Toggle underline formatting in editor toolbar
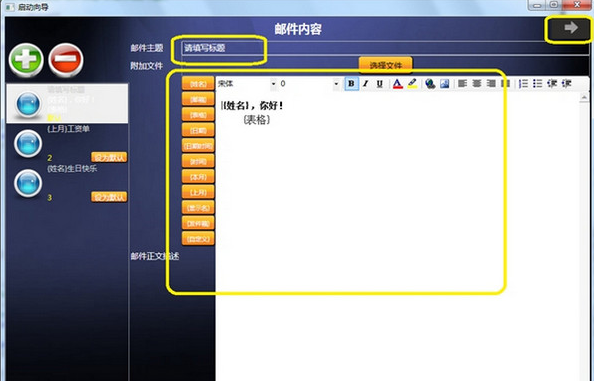The image size is (594, 381). coord(380,83)
